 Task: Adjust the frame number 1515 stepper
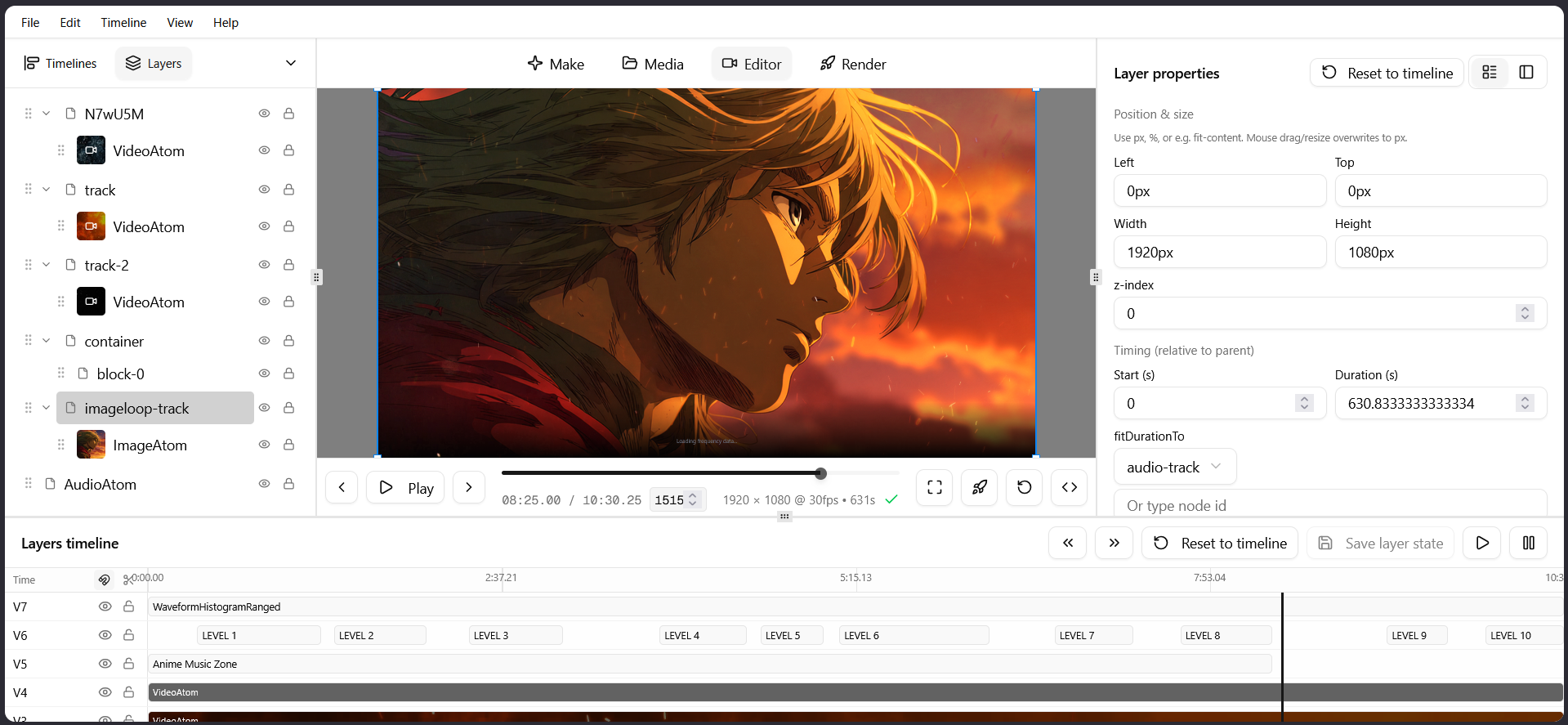(x=693, y=499)
